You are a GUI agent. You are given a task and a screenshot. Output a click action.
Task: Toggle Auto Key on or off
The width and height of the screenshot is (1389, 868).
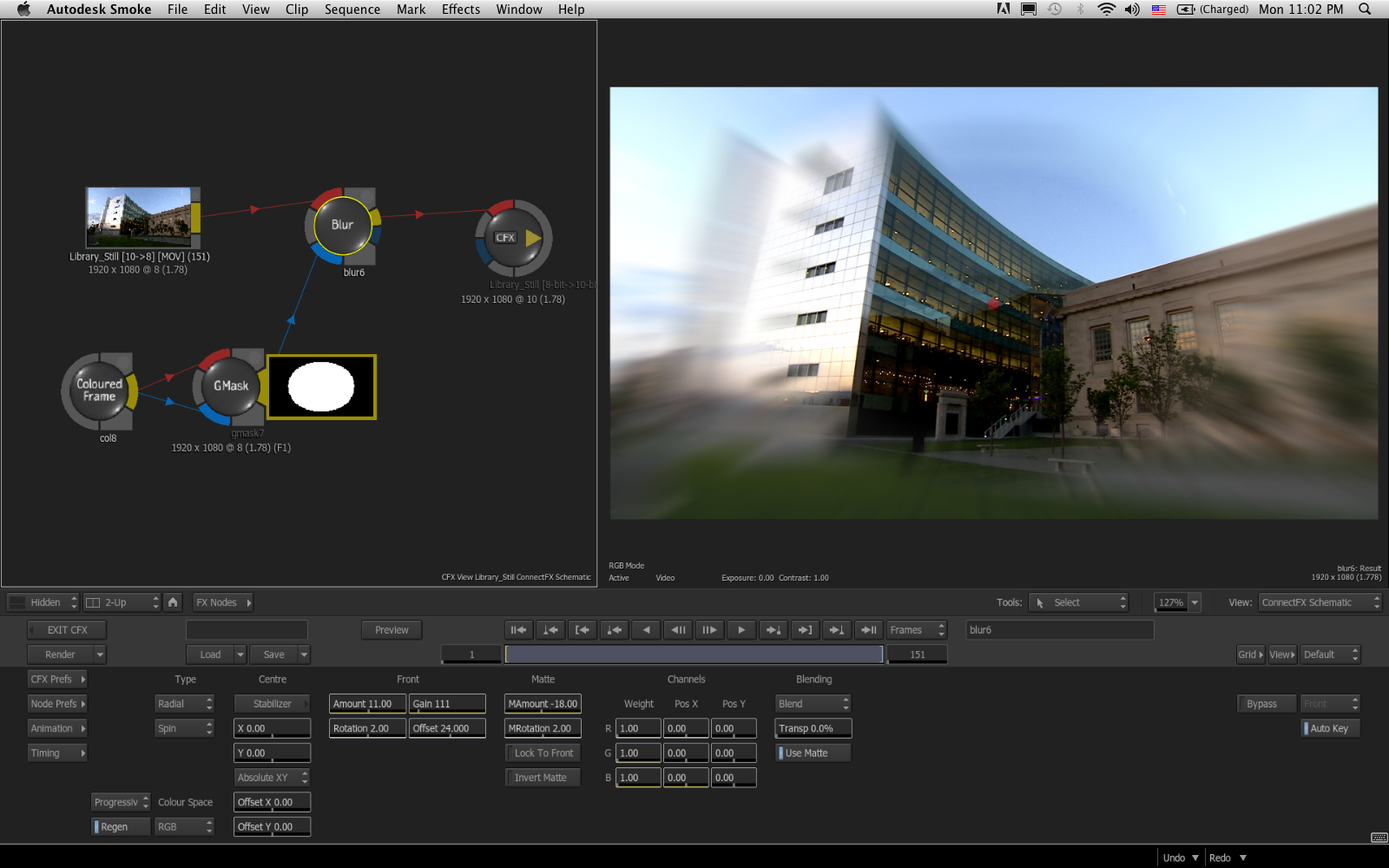point(1330,729)
